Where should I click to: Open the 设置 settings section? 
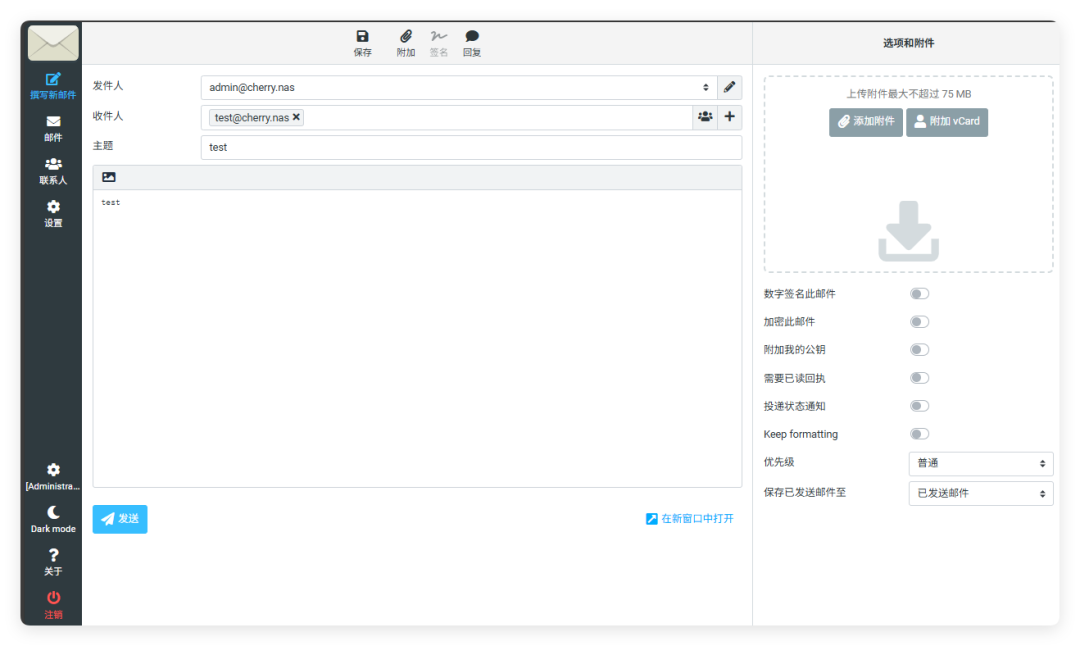53,214
